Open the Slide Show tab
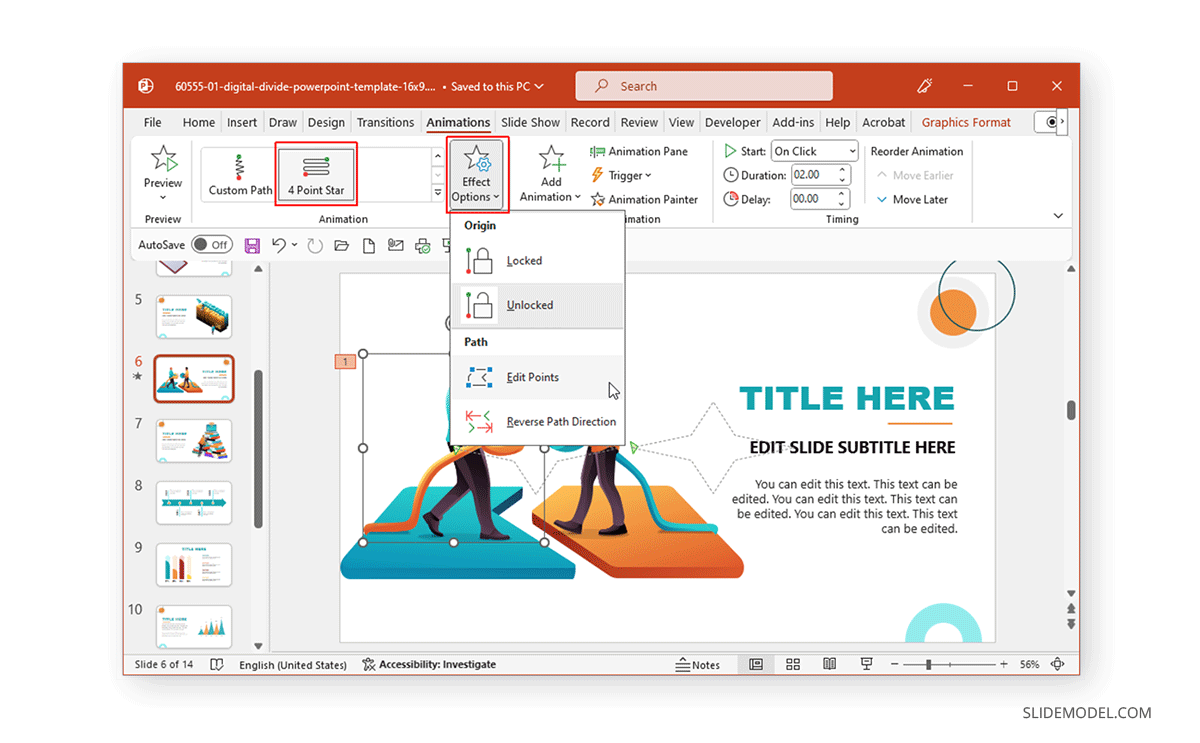Viewport: 1200px width, 743px height. point(530,122)
